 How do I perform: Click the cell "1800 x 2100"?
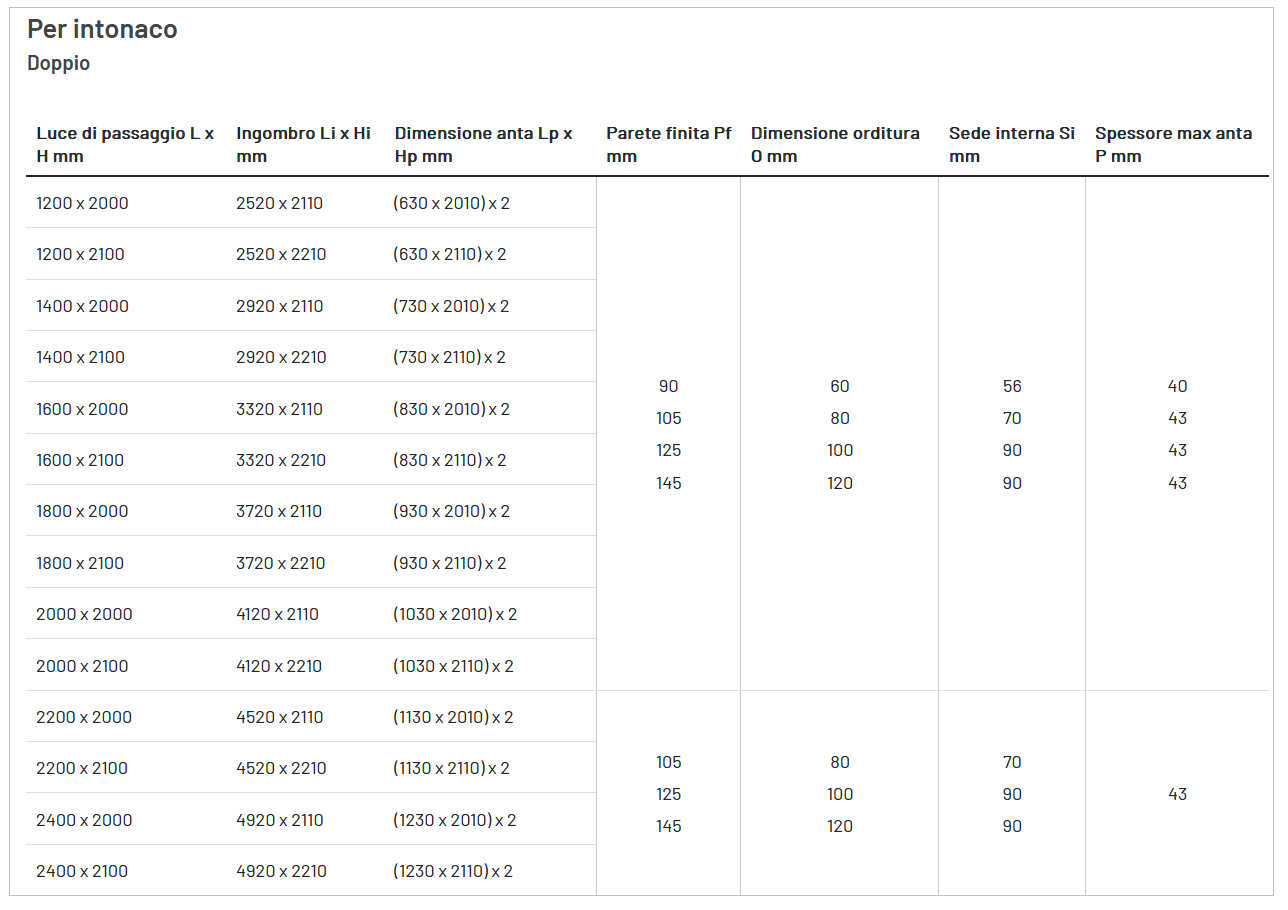pyautogui.click(x=81, y=563)
